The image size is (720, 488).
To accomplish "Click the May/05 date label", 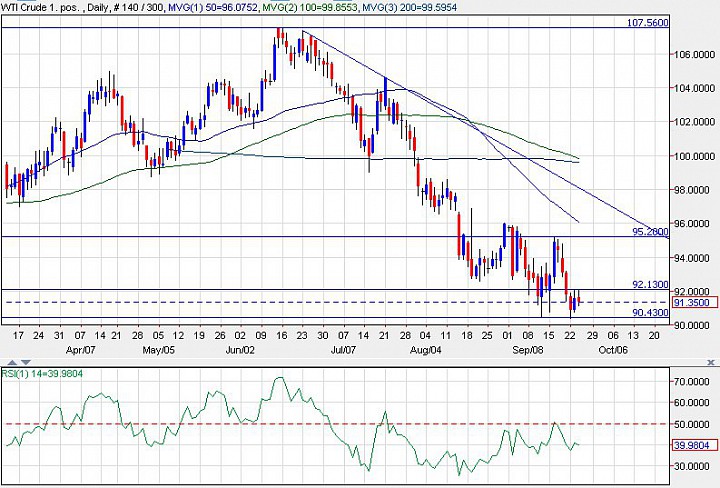I will click(x=159, y=350).
